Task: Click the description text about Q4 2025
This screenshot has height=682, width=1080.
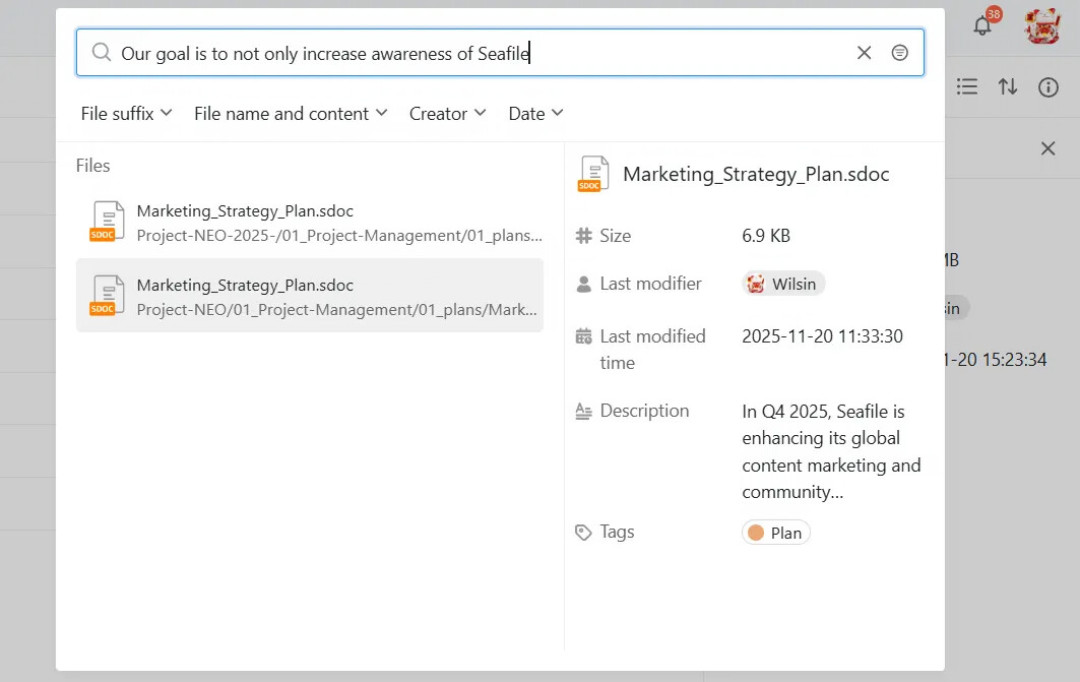Action: (x=831, y=451)
